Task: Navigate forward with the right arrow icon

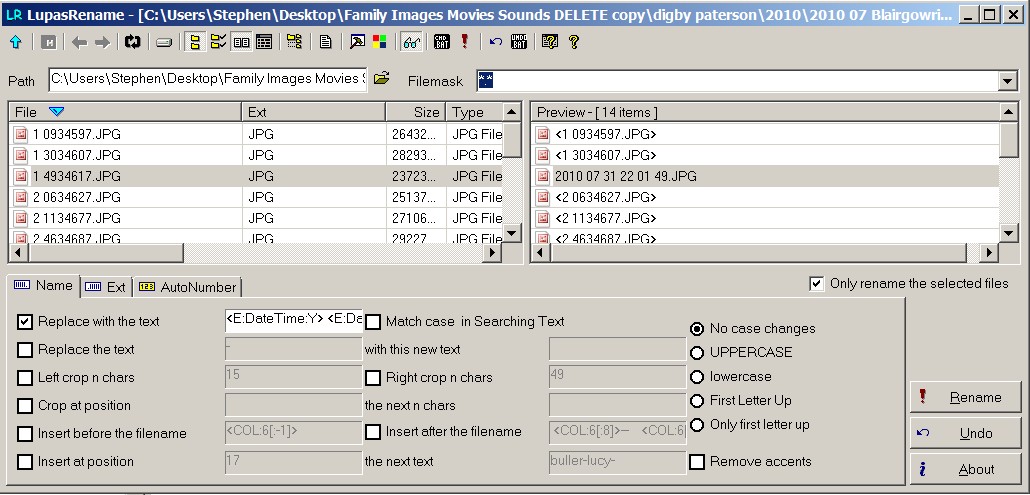Action: pos(102,43)
